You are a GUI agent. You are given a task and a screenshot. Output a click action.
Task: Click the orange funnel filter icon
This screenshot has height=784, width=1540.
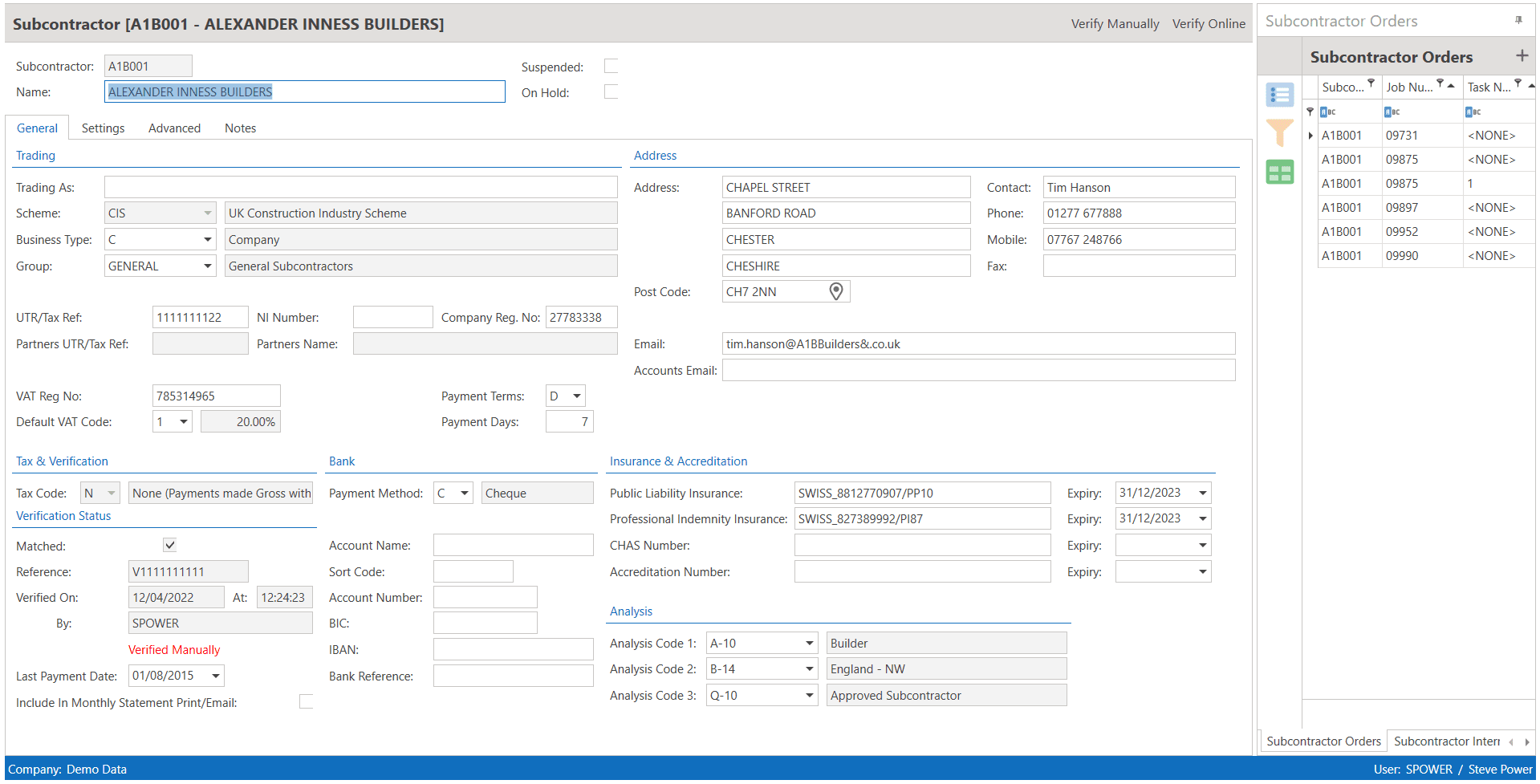point(1279,132)
